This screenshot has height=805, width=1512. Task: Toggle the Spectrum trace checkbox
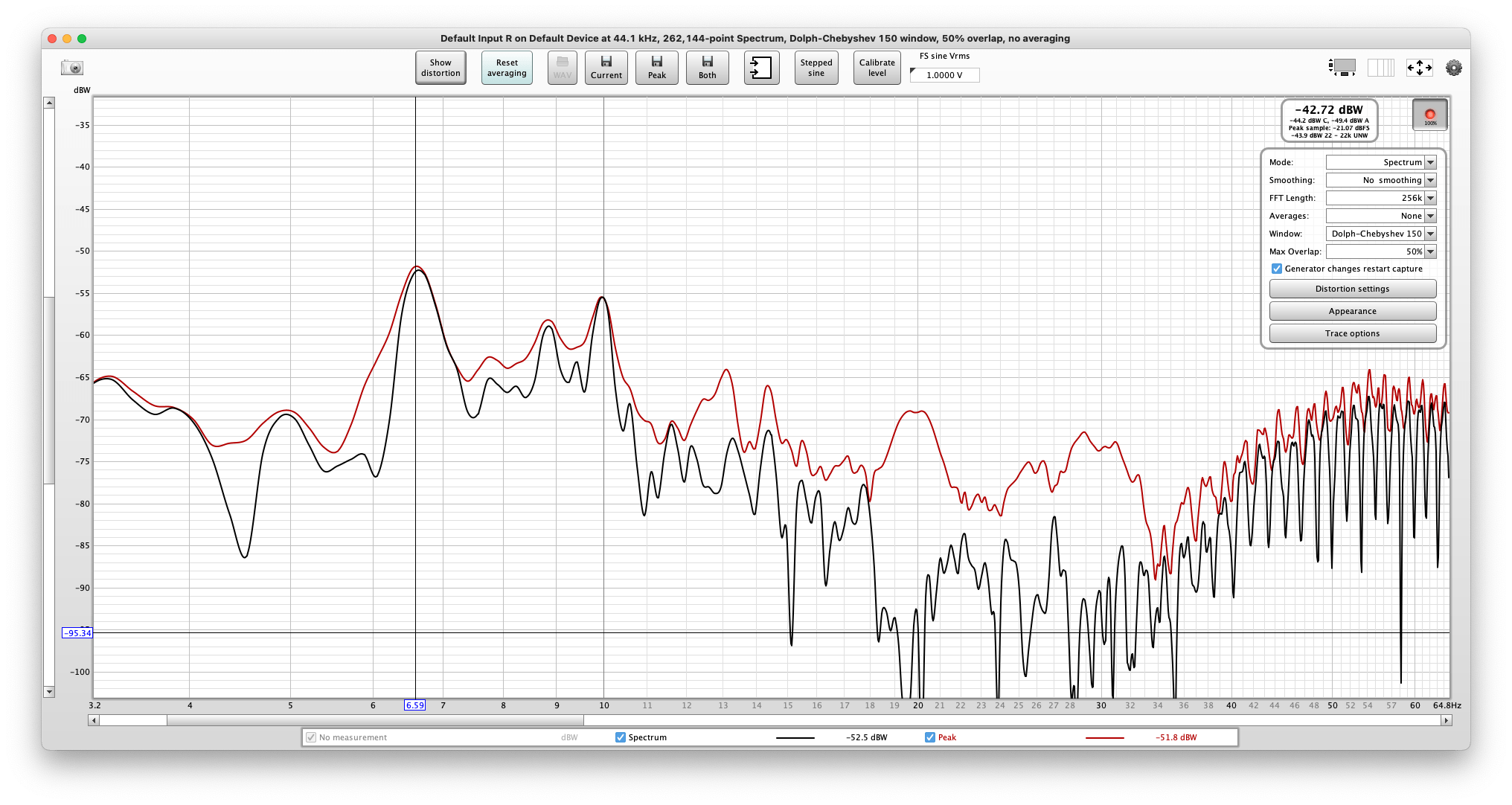coord(621,737)
